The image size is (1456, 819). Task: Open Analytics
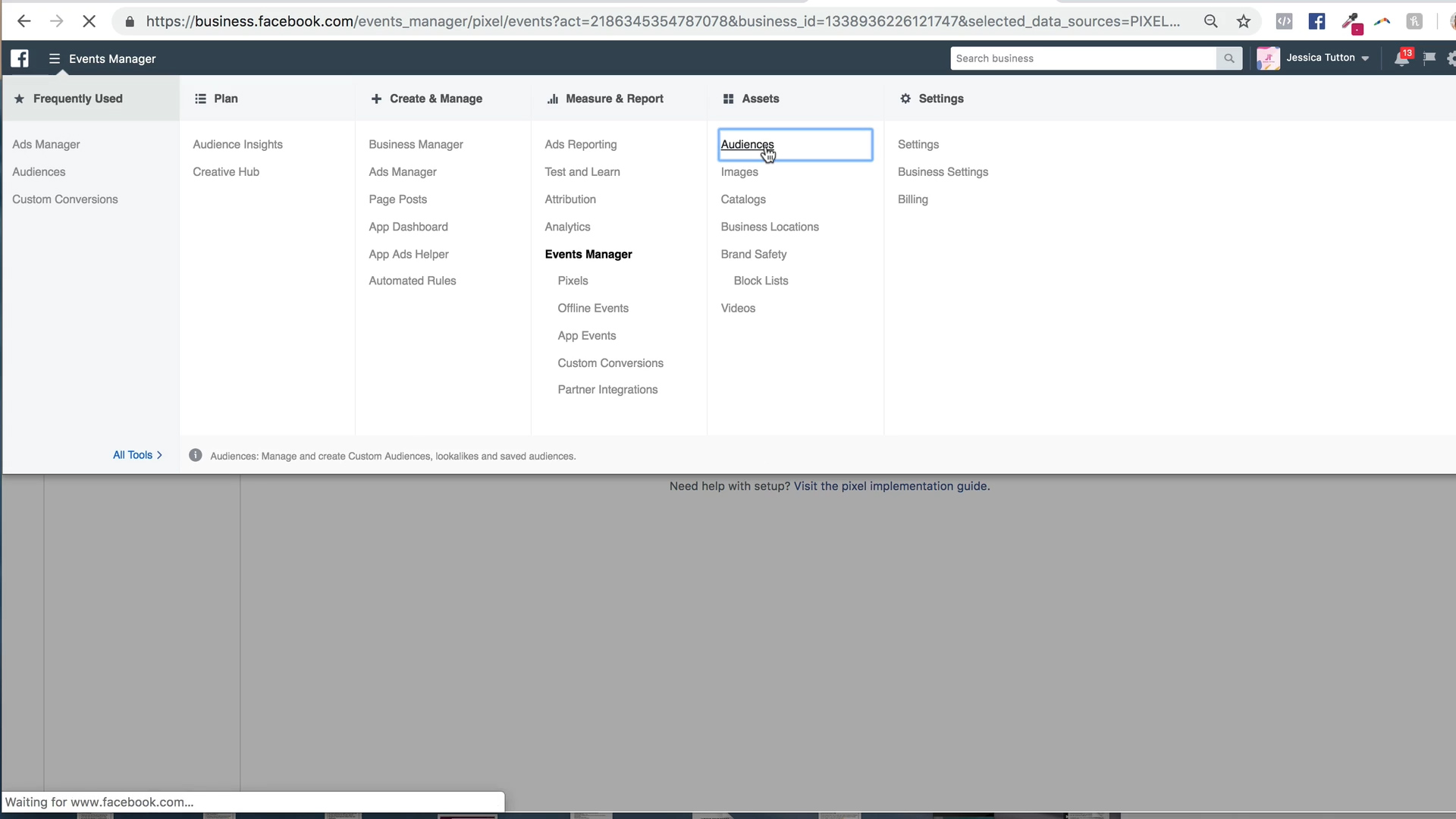tap(567, 227)
